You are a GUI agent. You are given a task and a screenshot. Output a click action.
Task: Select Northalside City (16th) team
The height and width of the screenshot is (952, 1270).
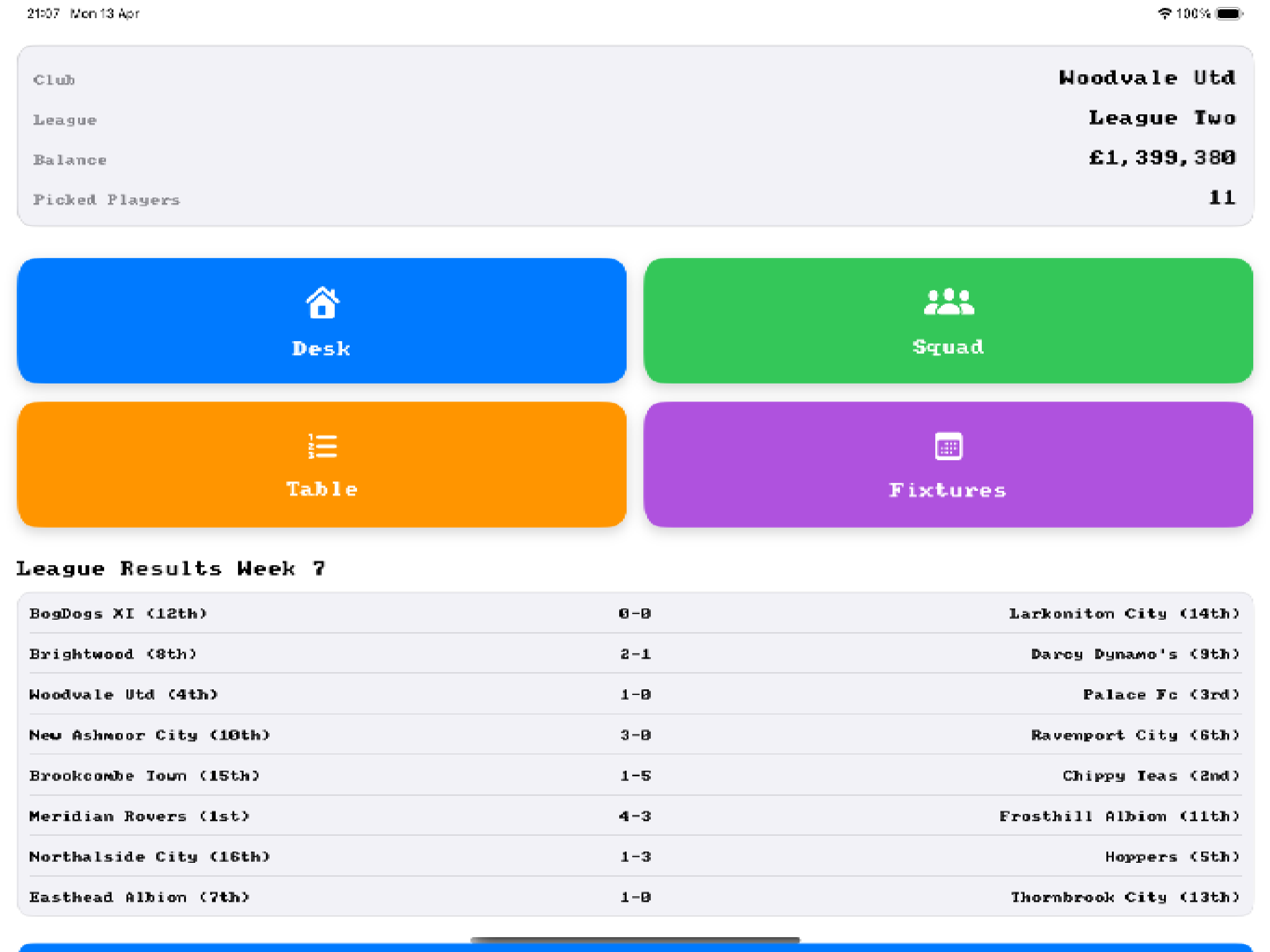tap(149, 857)
